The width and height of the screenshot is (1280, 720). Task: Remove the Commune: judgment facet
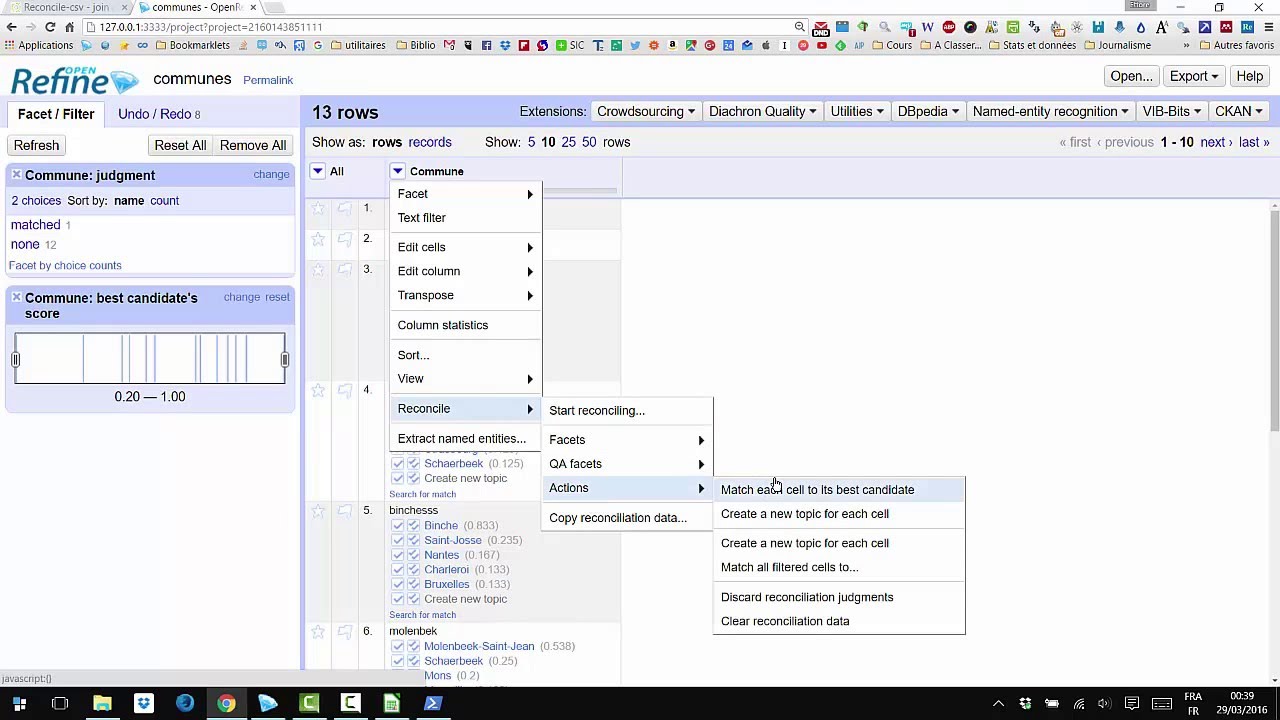[x=16, y=175]
